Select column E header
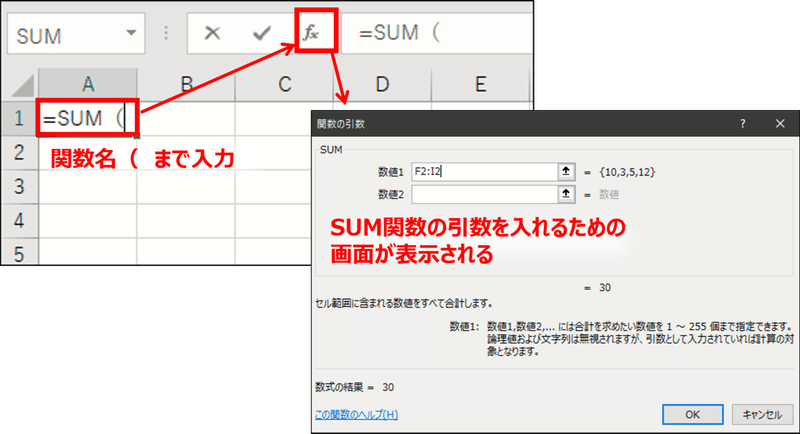The width and height of the screenshot is (800, 434). (x=480, y=84)
